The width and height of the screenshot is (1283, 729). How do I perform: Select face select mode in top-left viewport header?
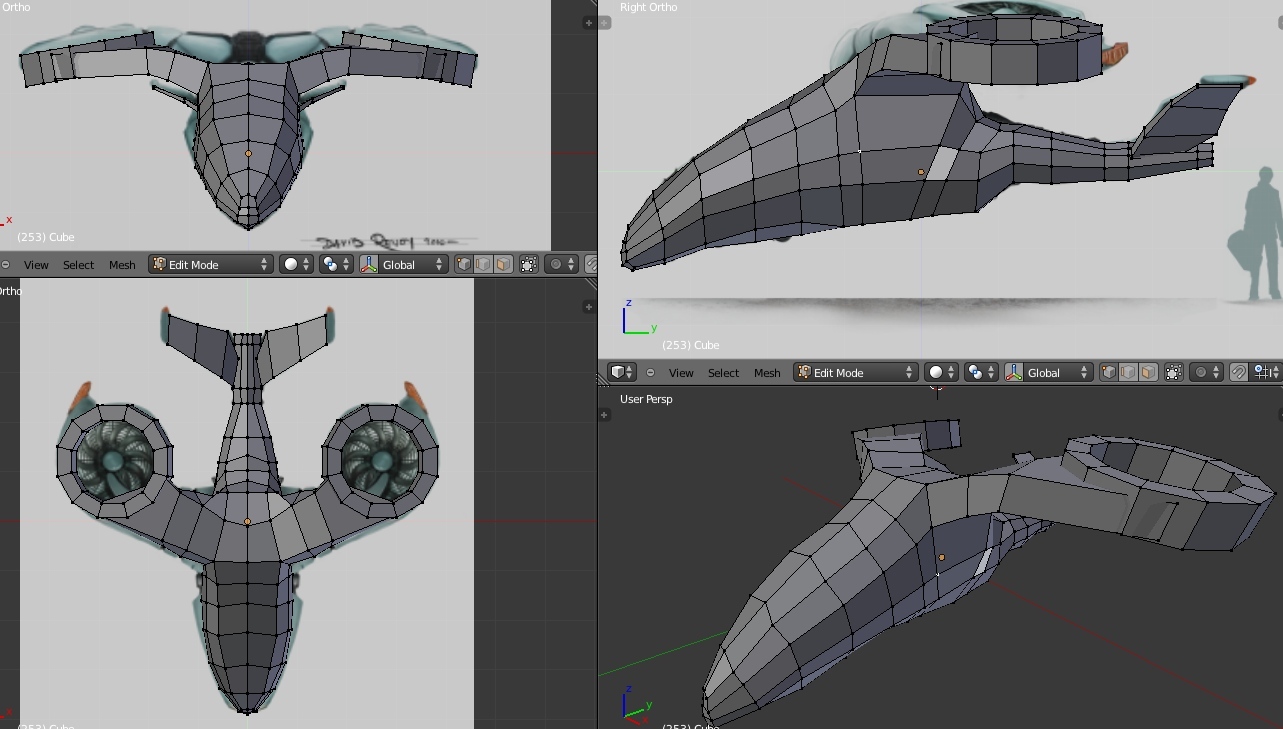coord(503,264)
